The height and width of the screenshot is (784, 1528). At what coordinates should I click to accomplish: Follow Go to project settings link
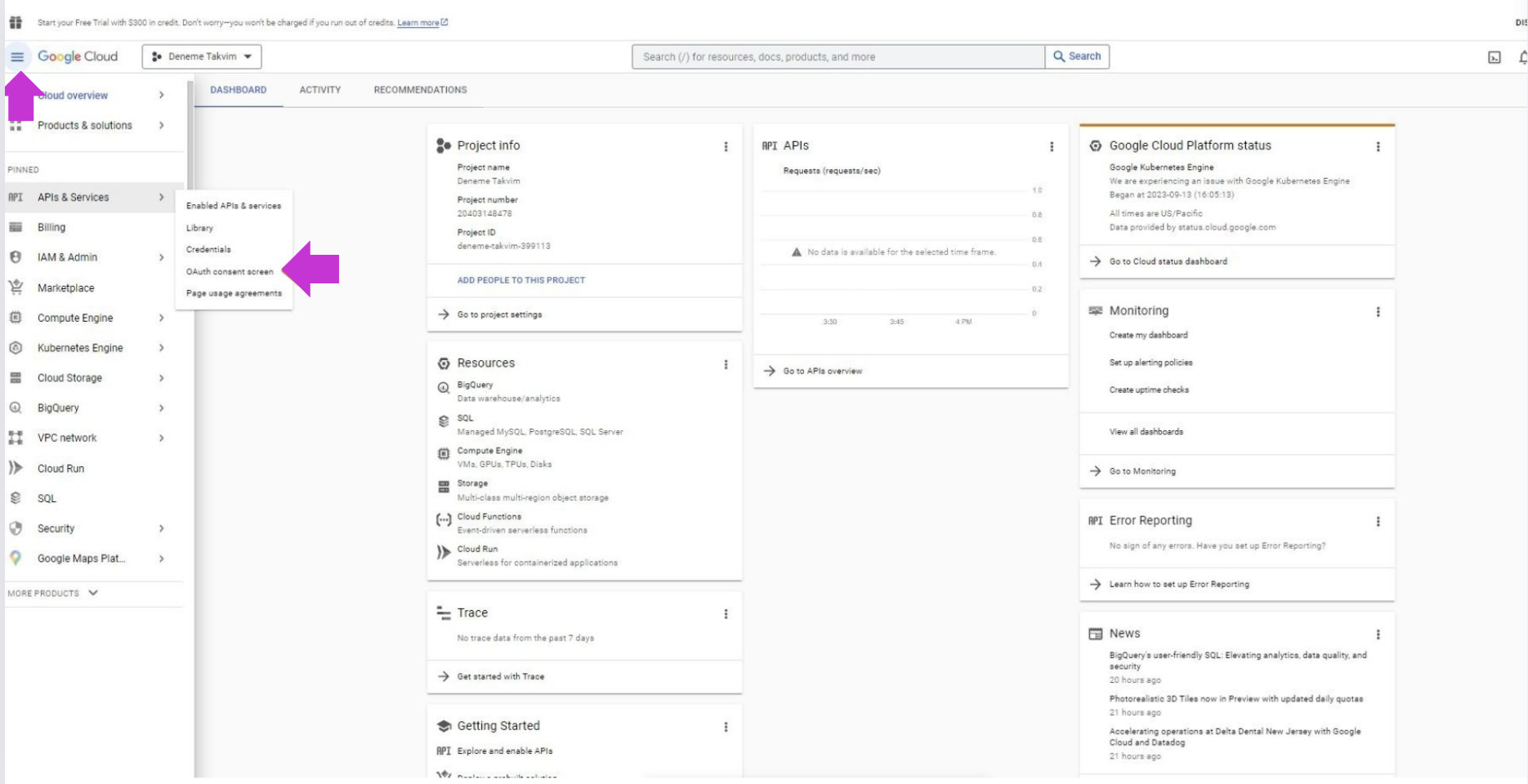(499, 314)
